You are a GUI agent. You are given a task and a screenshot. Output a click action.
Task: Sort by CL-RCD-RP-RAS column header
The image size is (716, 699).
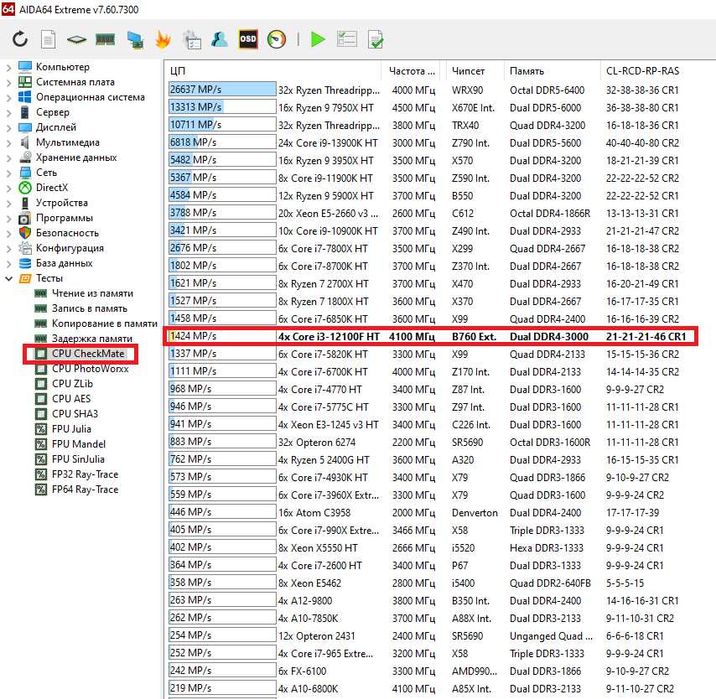click(642, 71)
